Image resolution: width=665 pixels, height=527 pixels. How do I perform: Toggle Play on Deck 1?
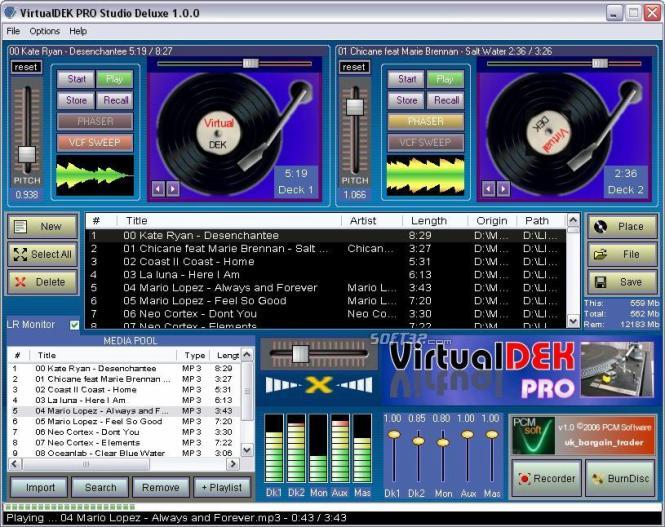115,79
